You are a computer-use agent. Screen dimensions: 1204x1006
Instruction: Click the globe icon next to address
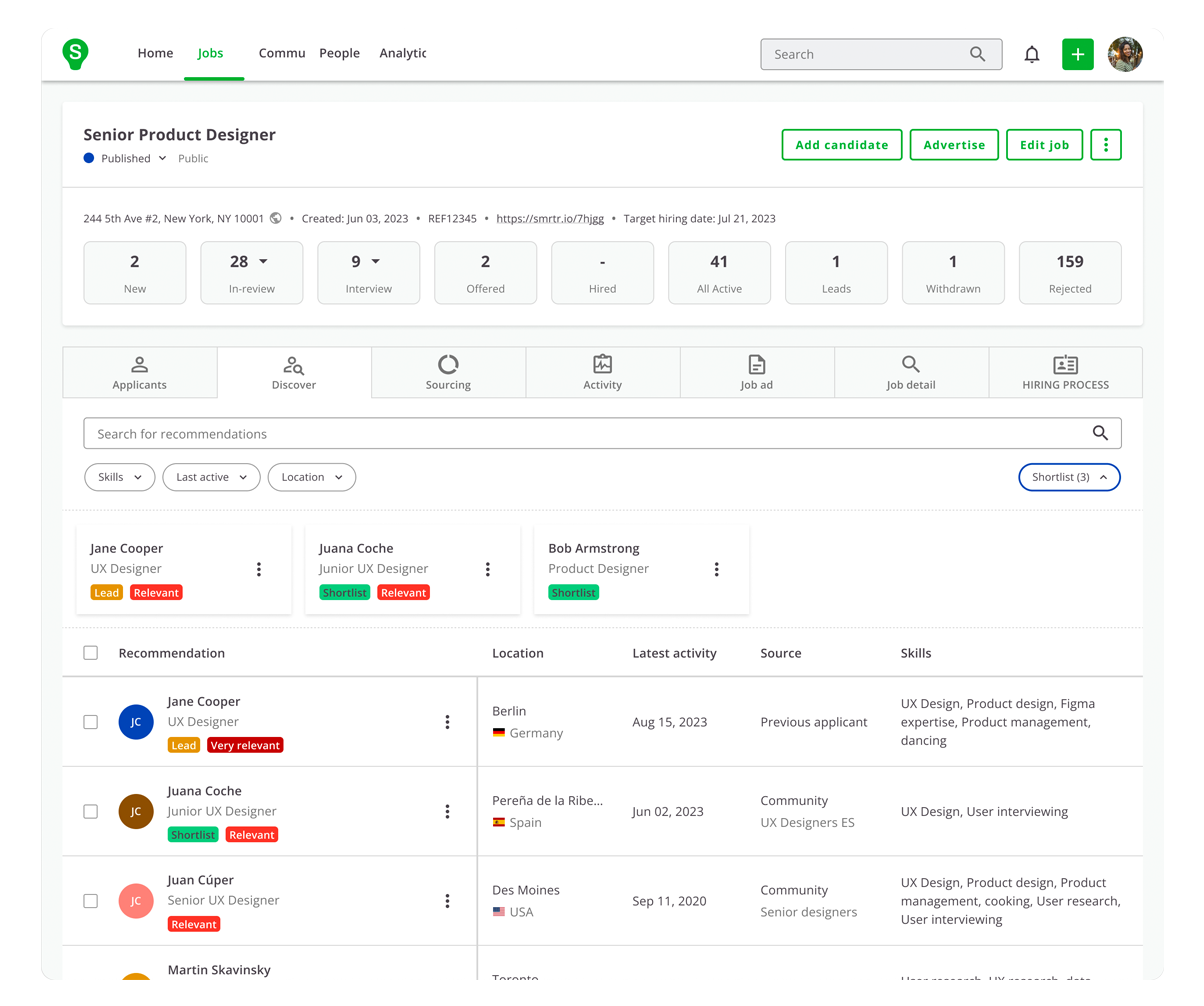276,218
